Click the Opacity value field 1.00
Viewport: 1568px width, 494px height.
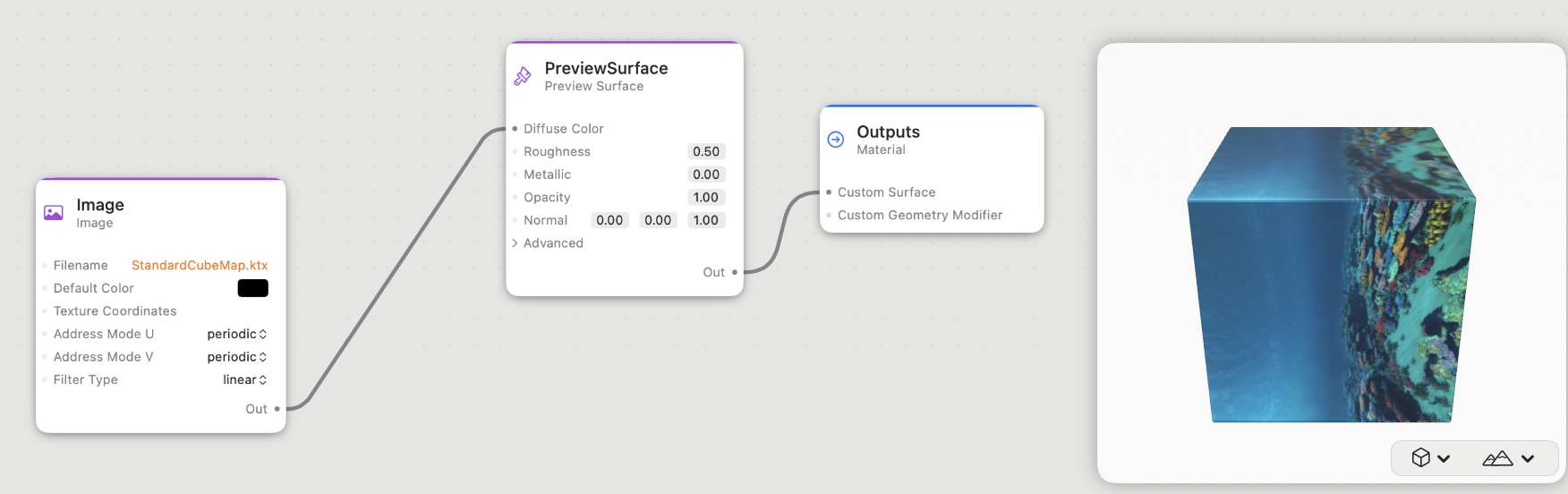[706, 197]
